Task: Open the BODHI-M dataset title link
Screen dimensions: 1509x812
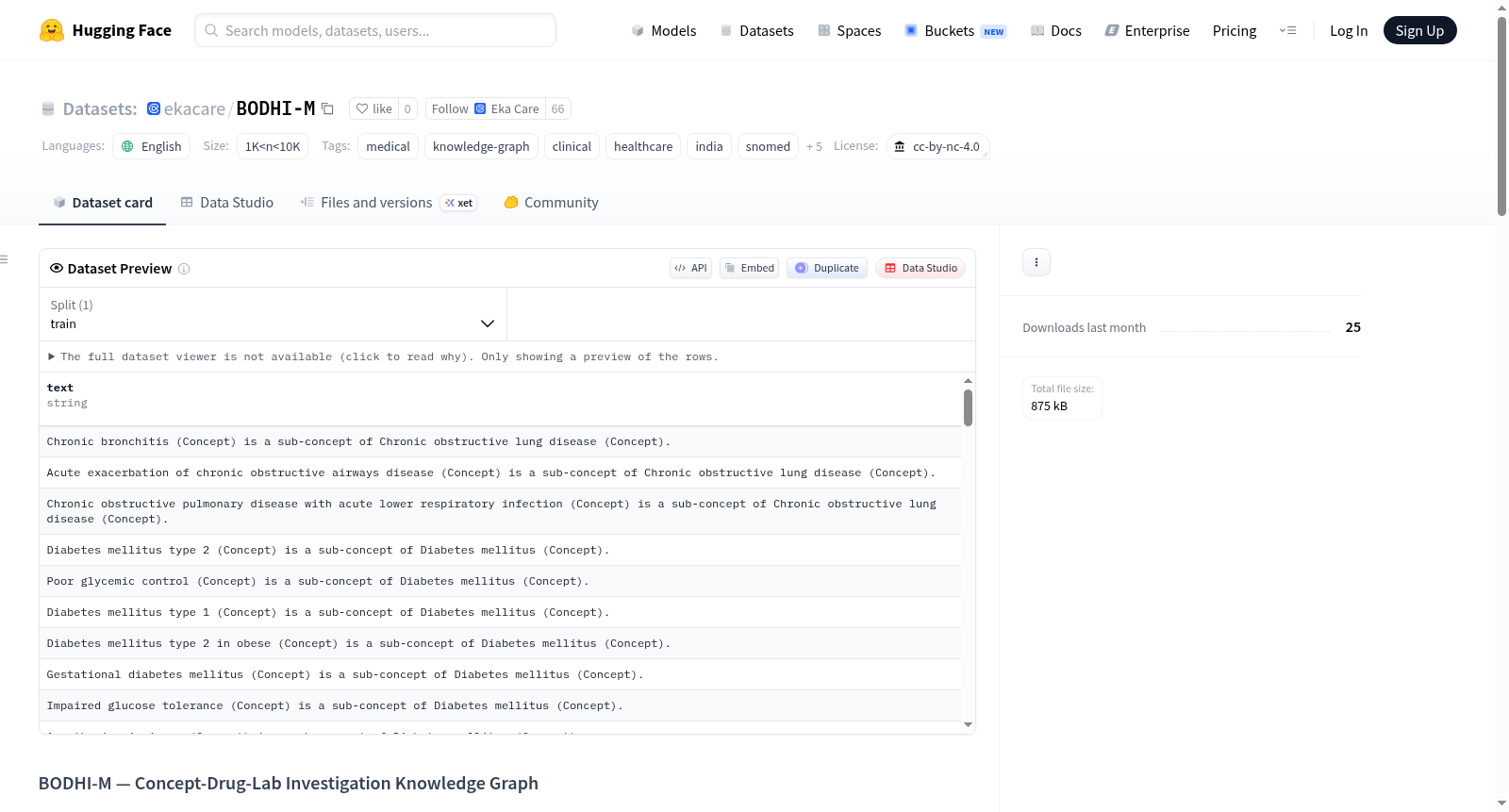Action: (275, 108)
